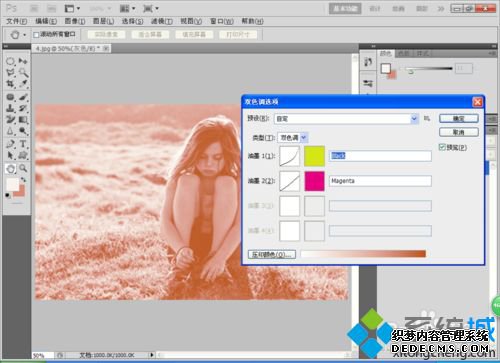Open the Image menu
Image resolution: width=500 pixels, height=363 pixels.
[75, 22]
